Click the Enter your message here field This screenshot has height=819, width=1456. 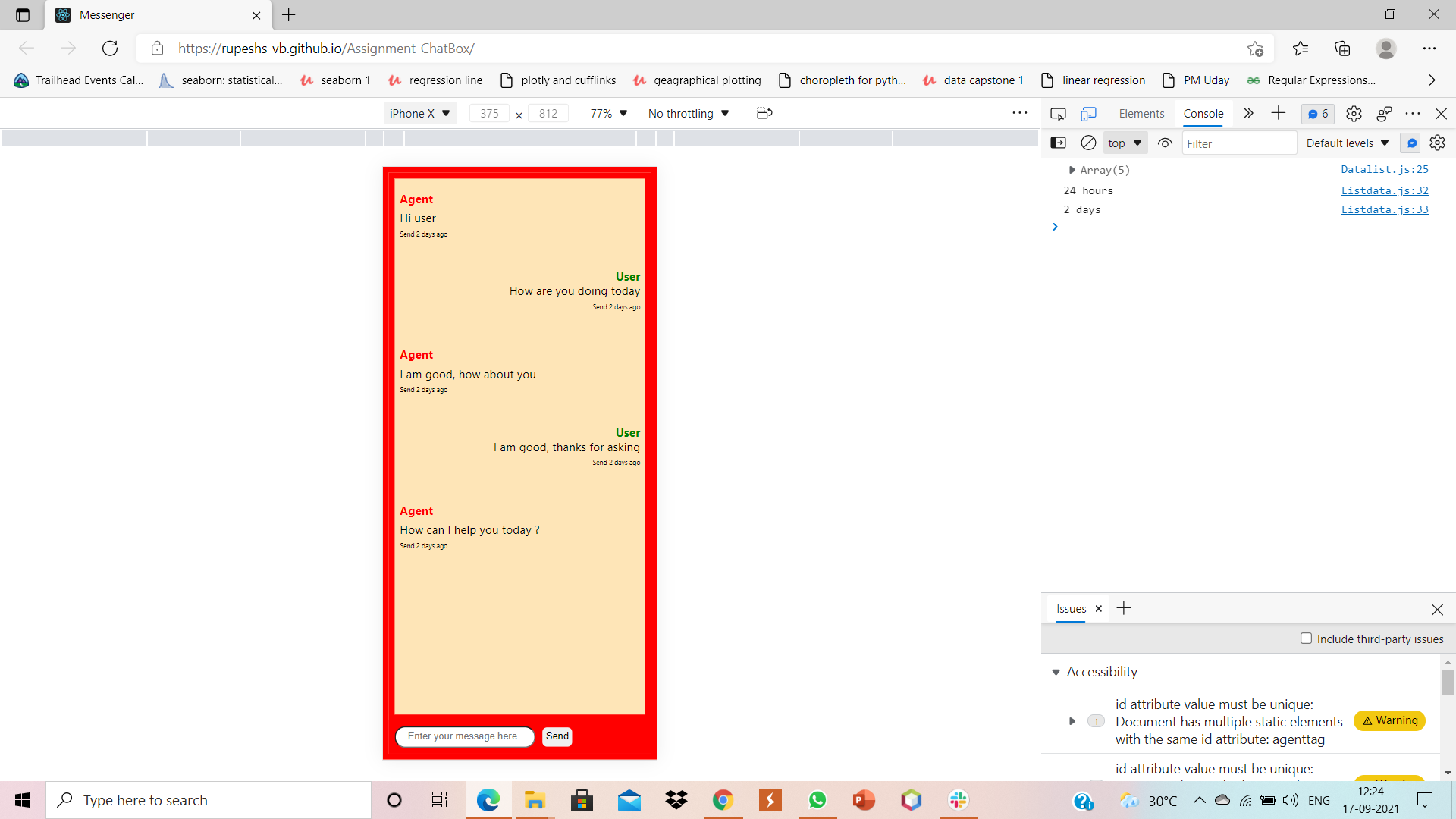(465, 736)
